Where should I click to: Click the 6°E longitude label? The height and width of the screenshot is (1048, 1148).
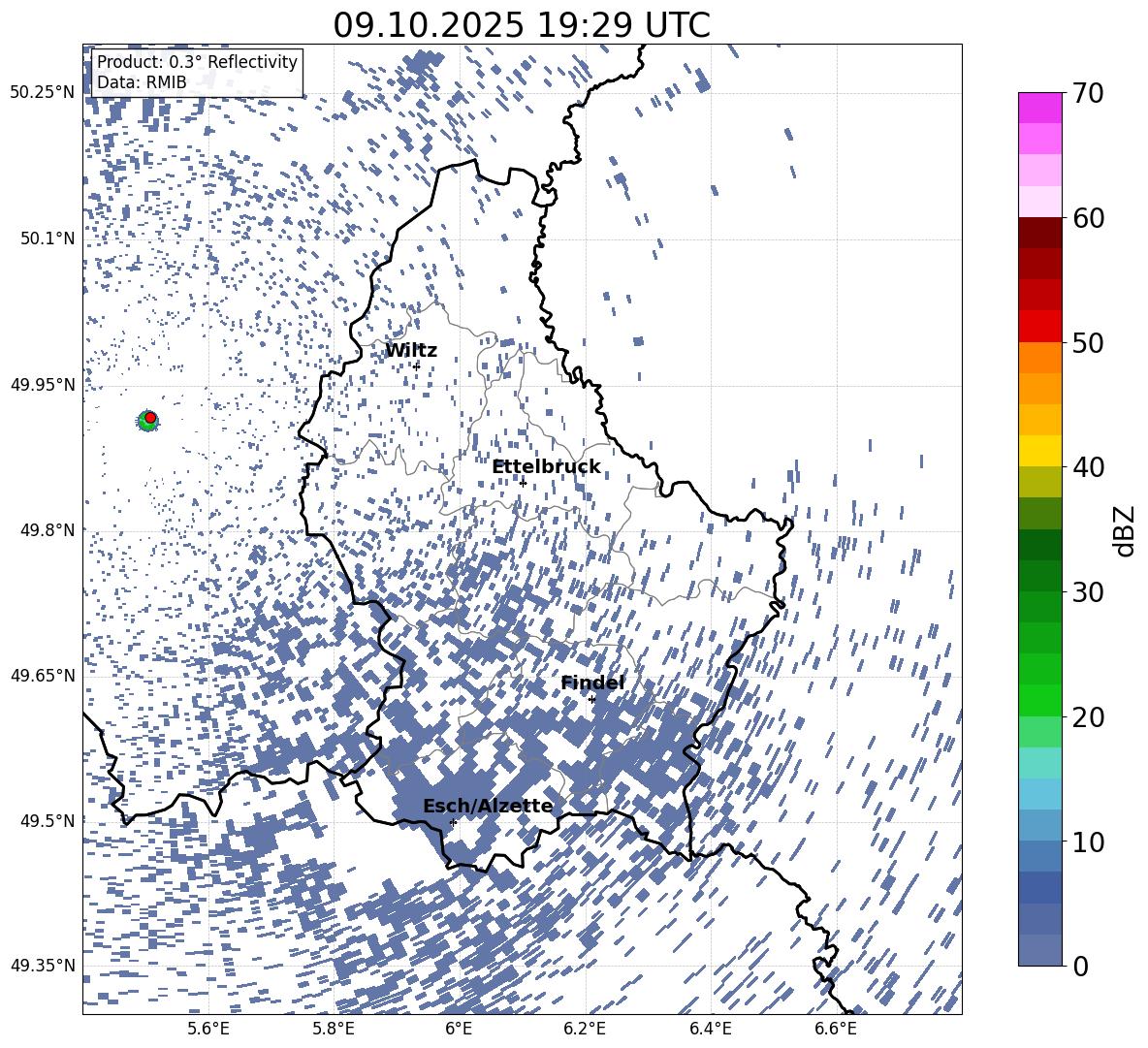click(x=459, y=1029)
